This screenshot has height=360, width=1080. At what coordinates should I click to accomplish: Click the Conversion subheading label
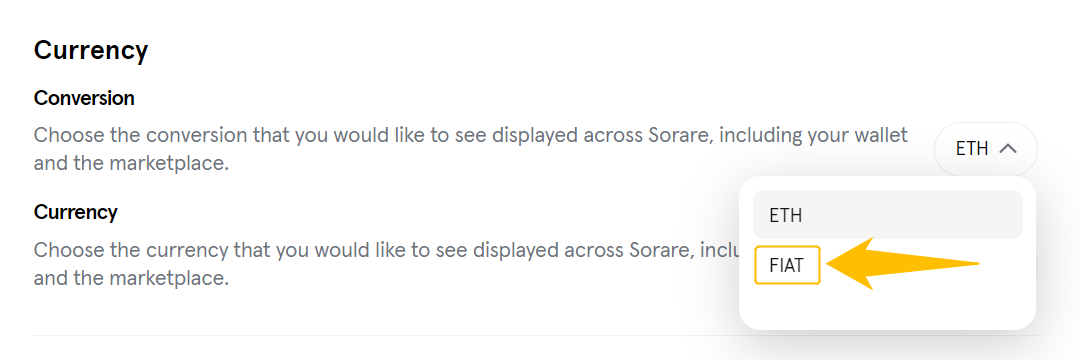pyautogui.click(x=84, y=98)
